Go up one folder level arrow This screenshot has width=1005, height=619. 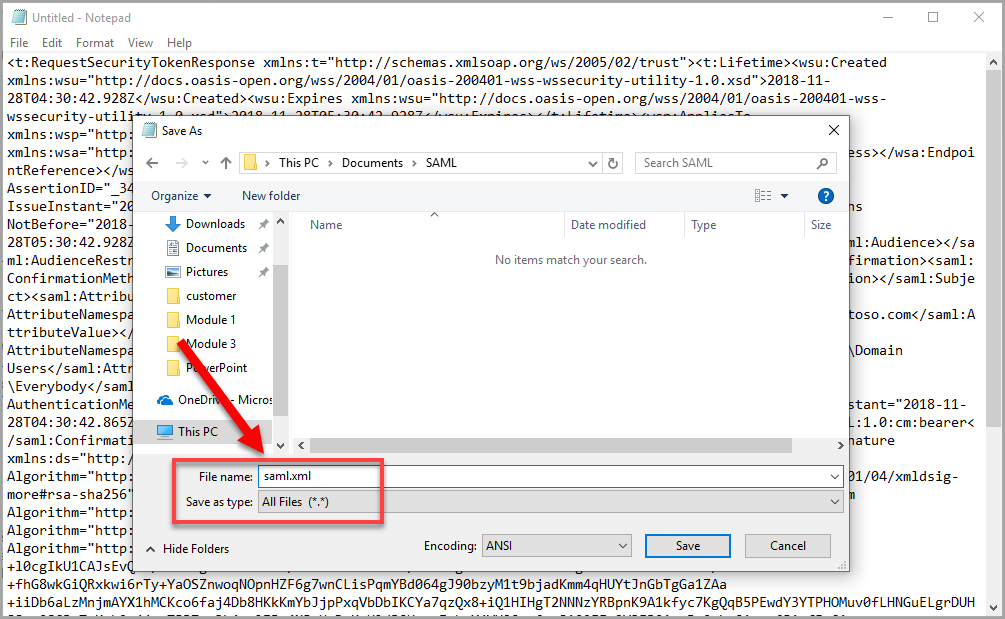coord(226,163)
